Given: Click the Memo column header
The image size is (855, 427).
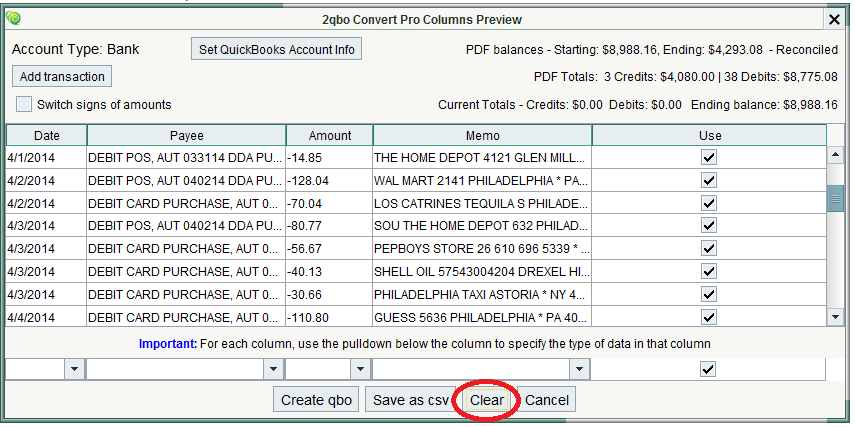Looking at the screenshot, I should [x=482, y=135].
